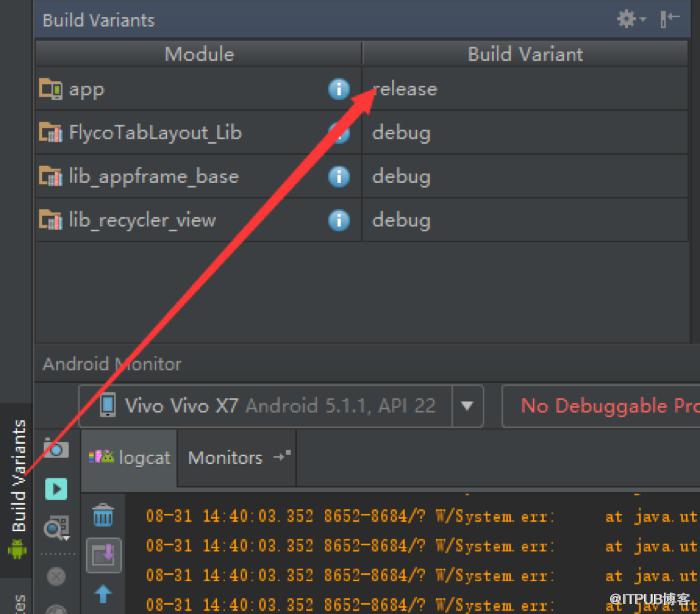Expand the Vivo X7 device dropdown arrow
Image resolution: width=700 pixels, height=614 pixels.
point(467,406)
